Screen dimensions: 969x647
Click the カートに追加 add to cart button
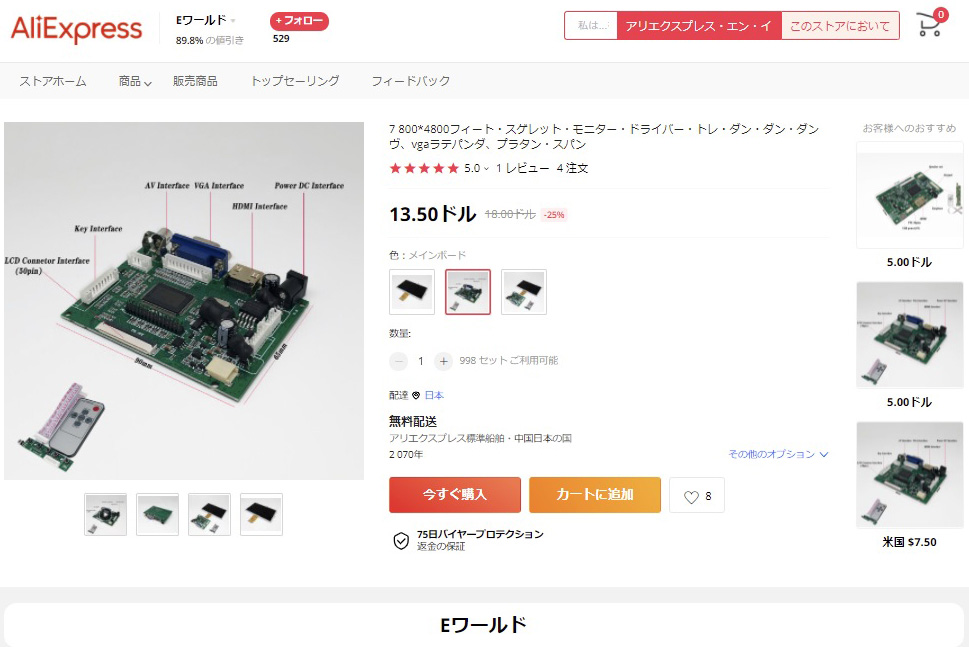click(x=595, y=495)
